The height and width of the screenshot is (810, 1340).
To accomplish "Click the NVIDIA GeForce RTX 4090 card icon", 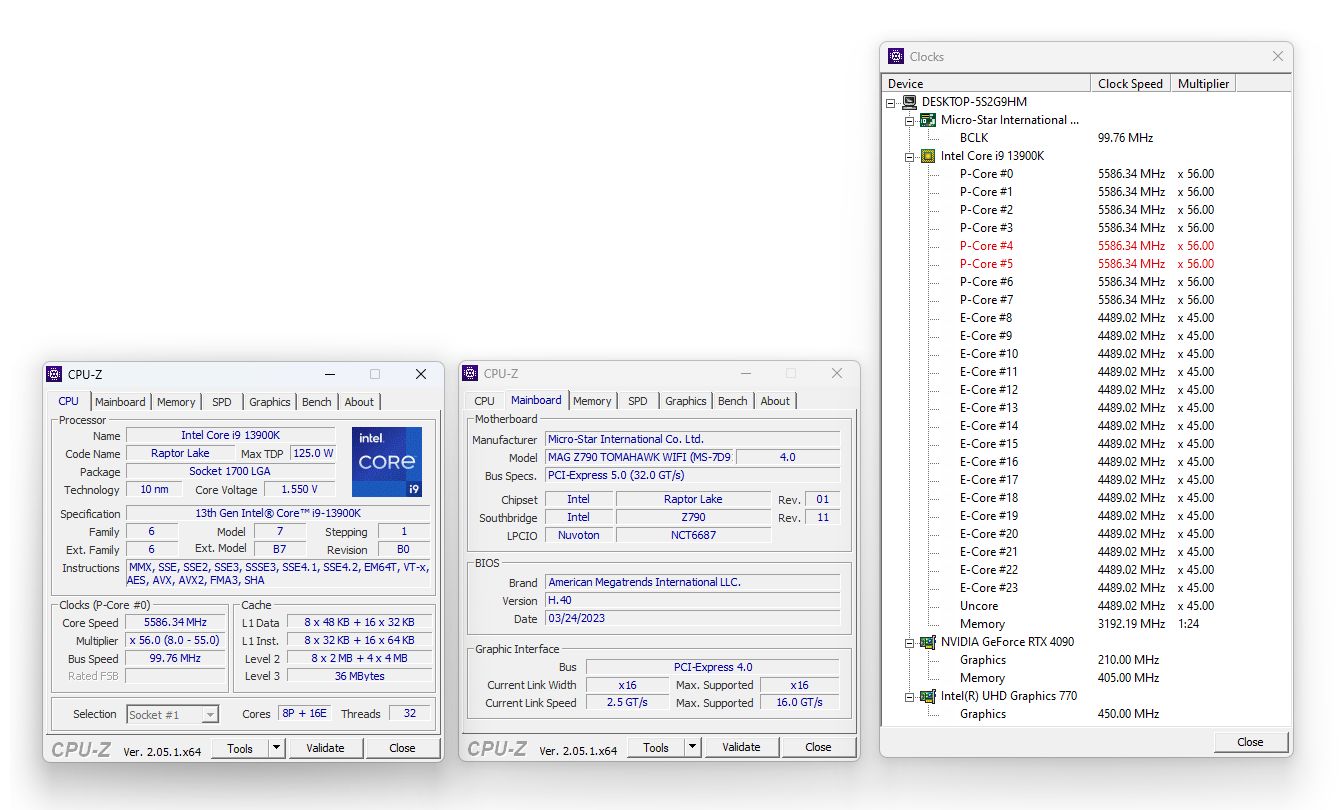I will coord(928,642).
